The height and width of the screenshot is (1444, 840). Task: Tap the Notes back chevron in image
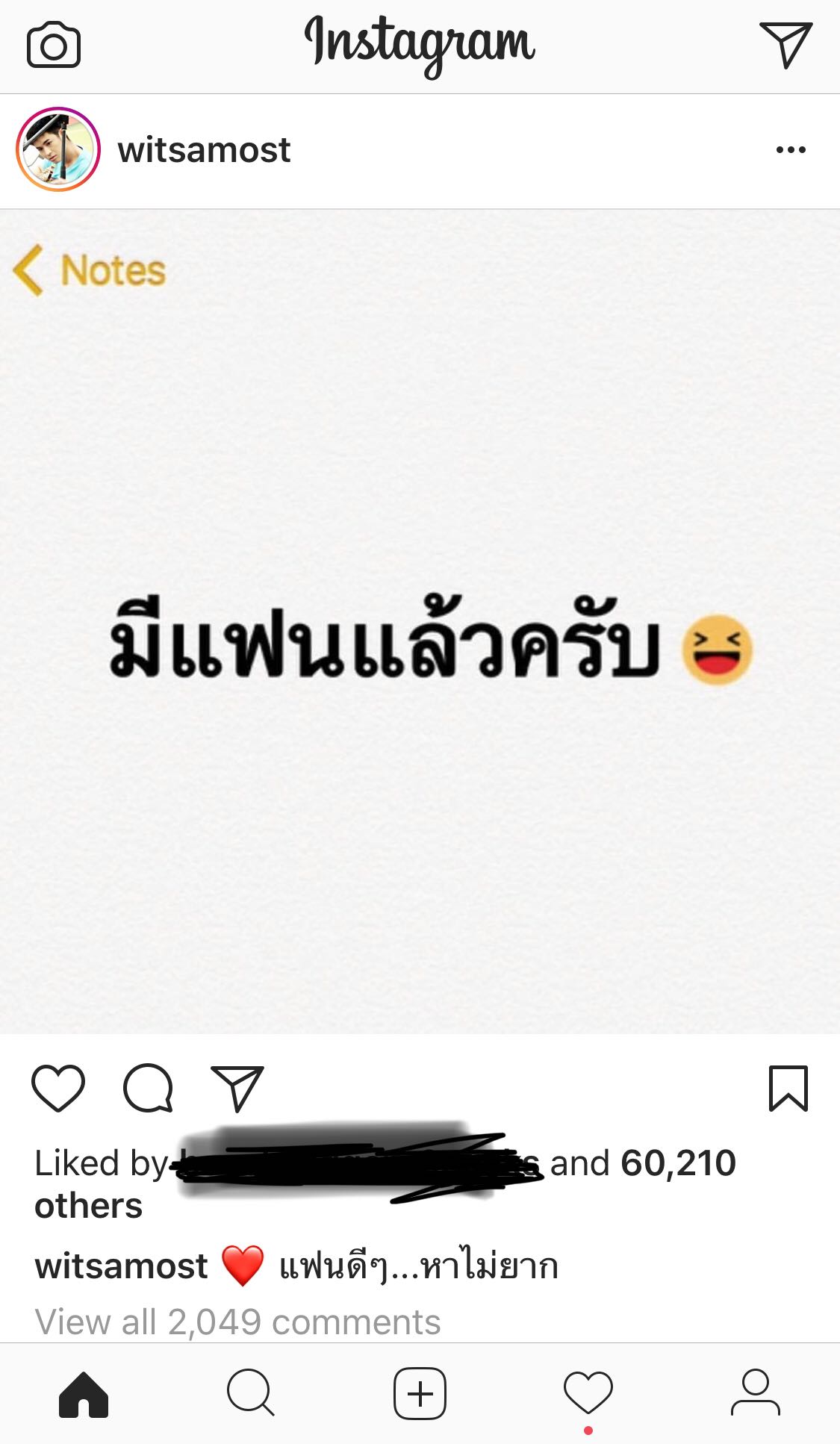click(28, 270)
